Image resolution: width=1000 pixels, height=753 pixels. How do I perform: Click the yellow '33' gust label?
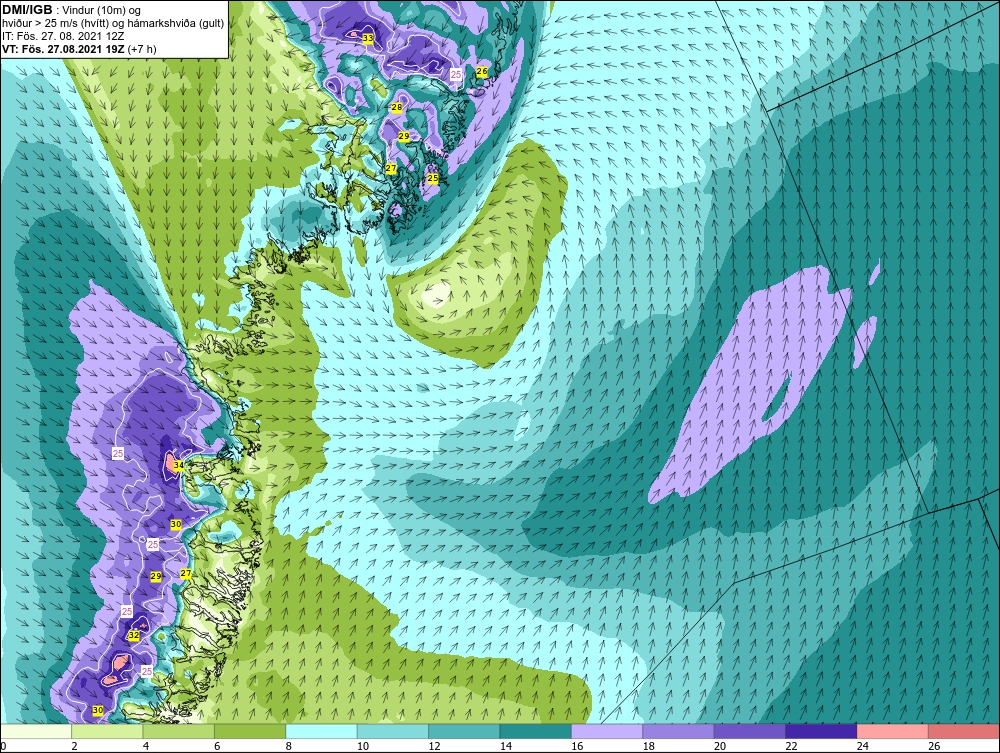click(368, 38)
